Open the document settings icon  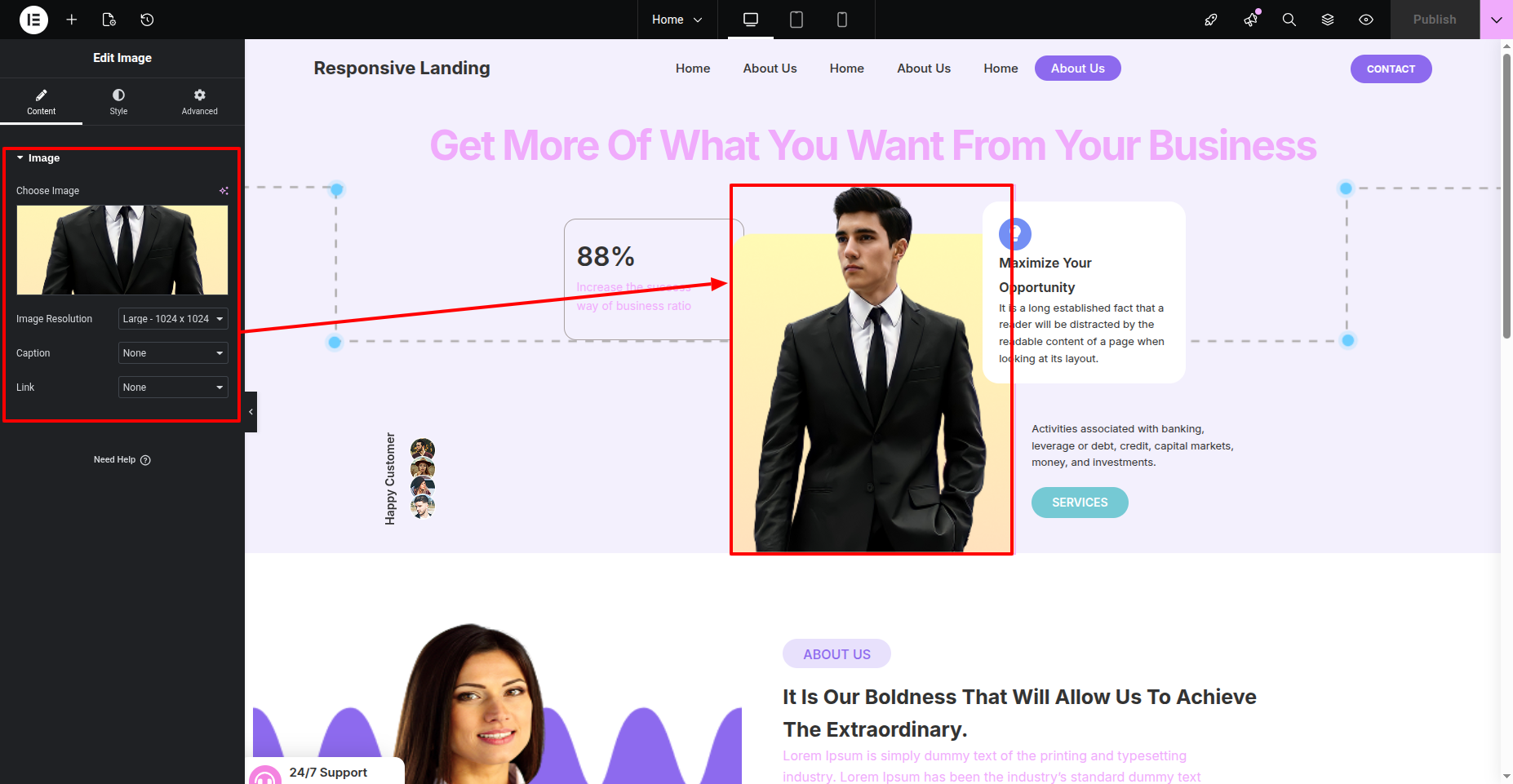(x=109, y=20)
